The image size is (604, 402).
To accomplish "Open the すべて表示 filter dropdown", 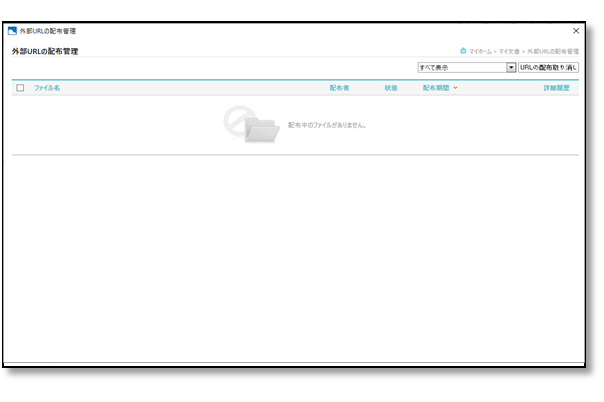I will click(x=462, y=67).
